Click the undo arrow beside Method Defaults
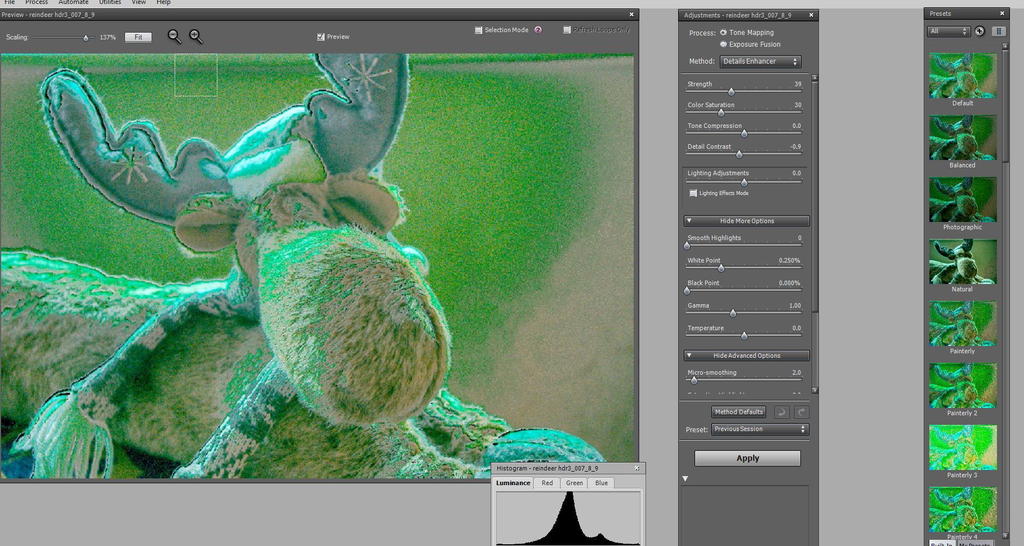The image size is (1024, 546). click(x=782, y=412)
